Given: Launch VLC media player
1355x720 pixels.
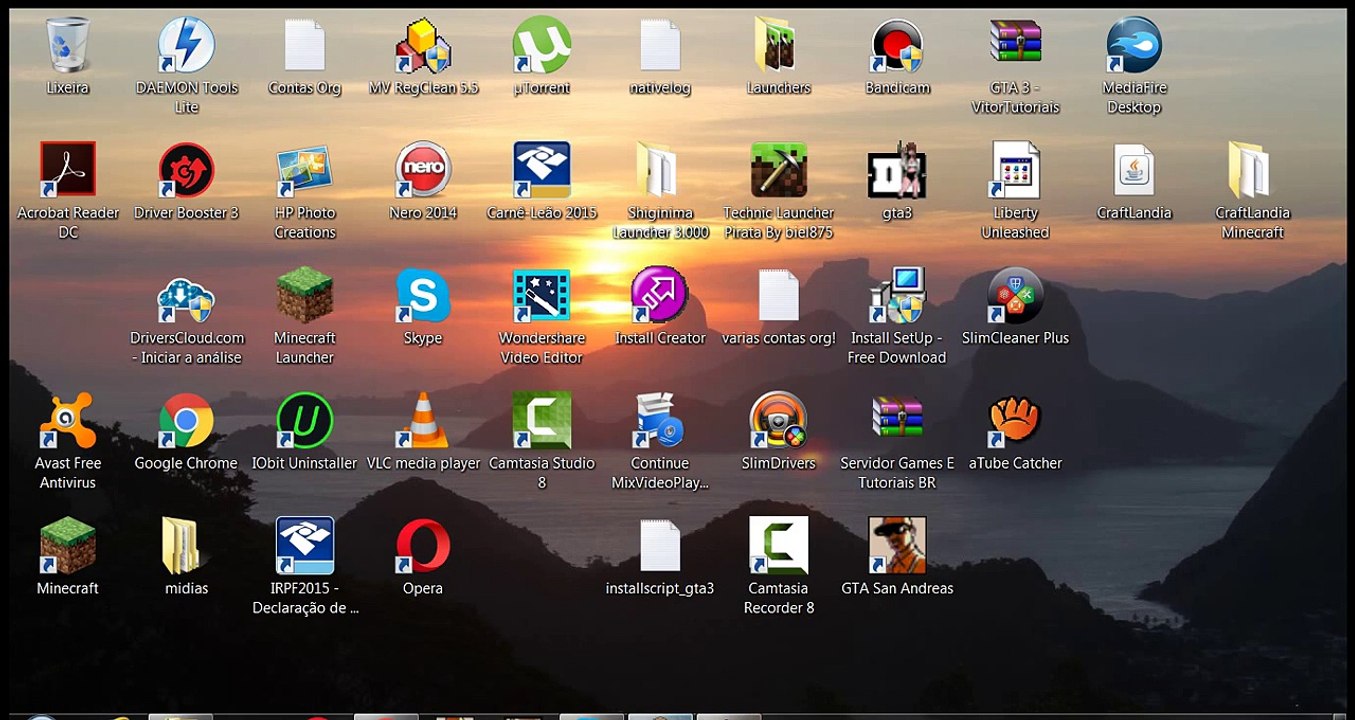Looking at the screenshot, I should [x=423, y=421].
